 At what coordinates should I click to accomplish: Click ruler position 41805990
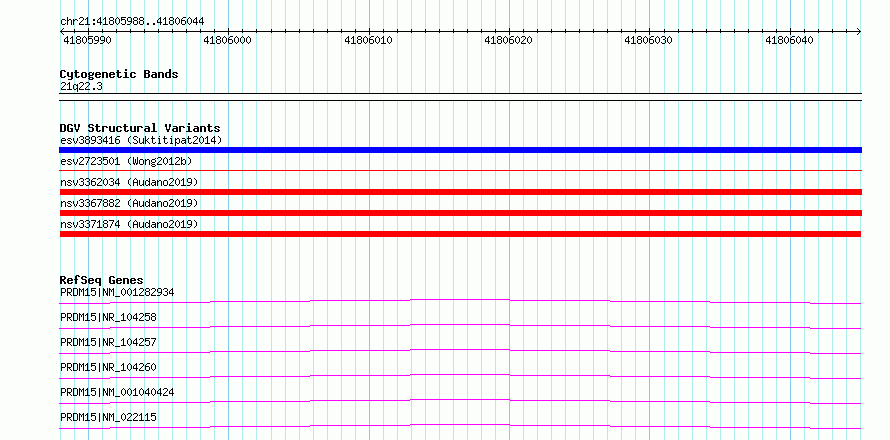tap(87, 40)
